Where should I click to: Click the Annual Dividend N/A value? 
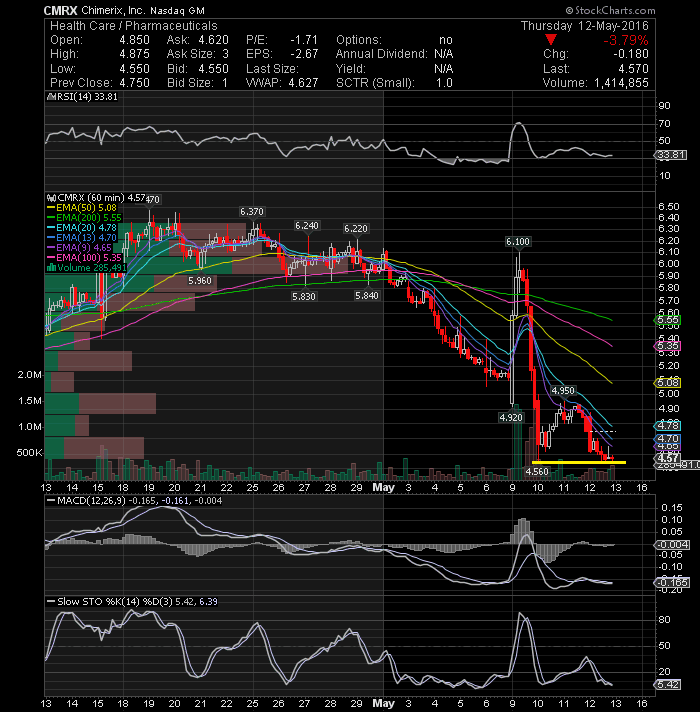(444, 54)
